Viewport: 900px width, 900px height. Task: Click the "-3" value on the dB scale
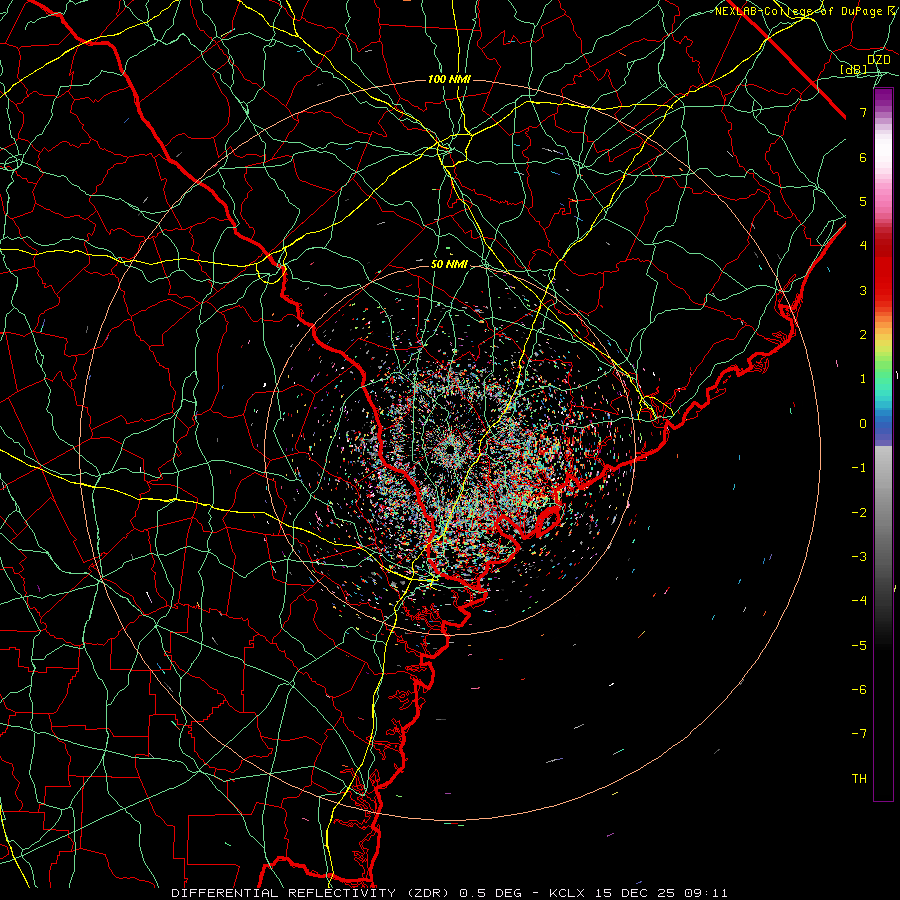859,557
